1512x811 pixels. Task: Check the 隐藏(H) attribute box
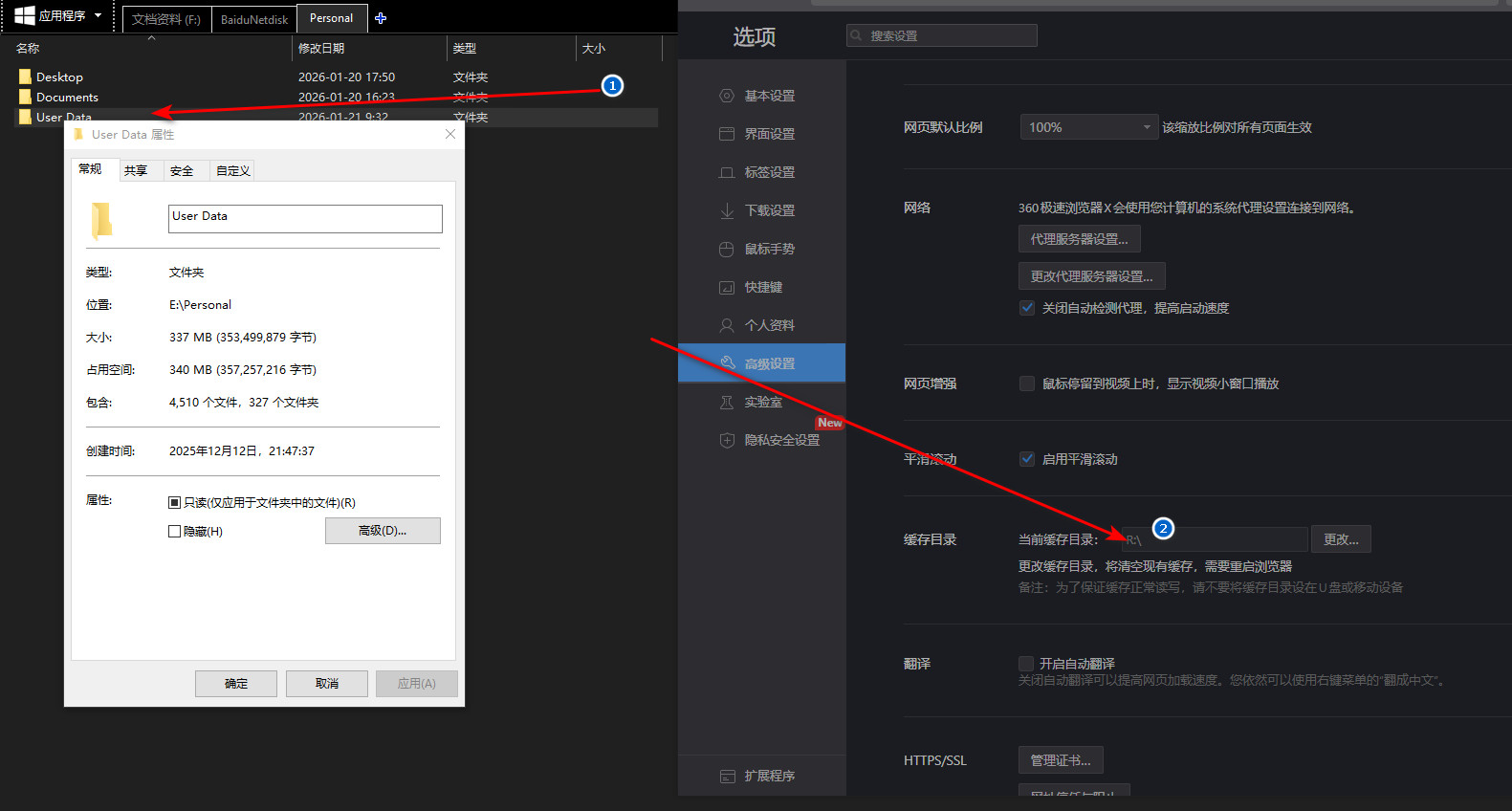coord(174,532)
